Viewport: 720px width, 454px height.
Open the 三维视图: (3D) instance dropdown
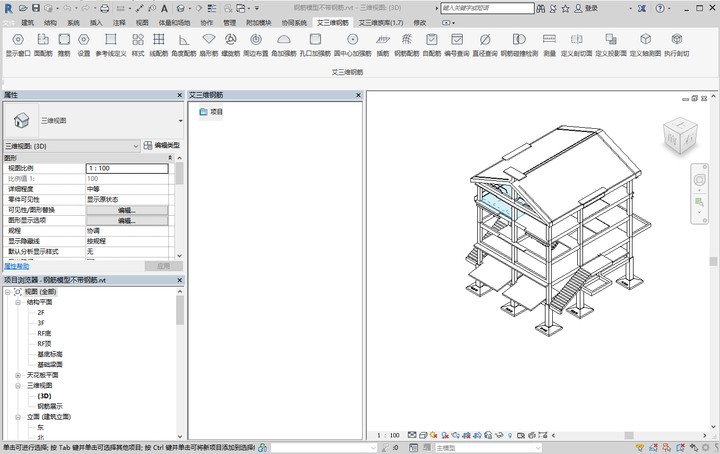(72, 146)
